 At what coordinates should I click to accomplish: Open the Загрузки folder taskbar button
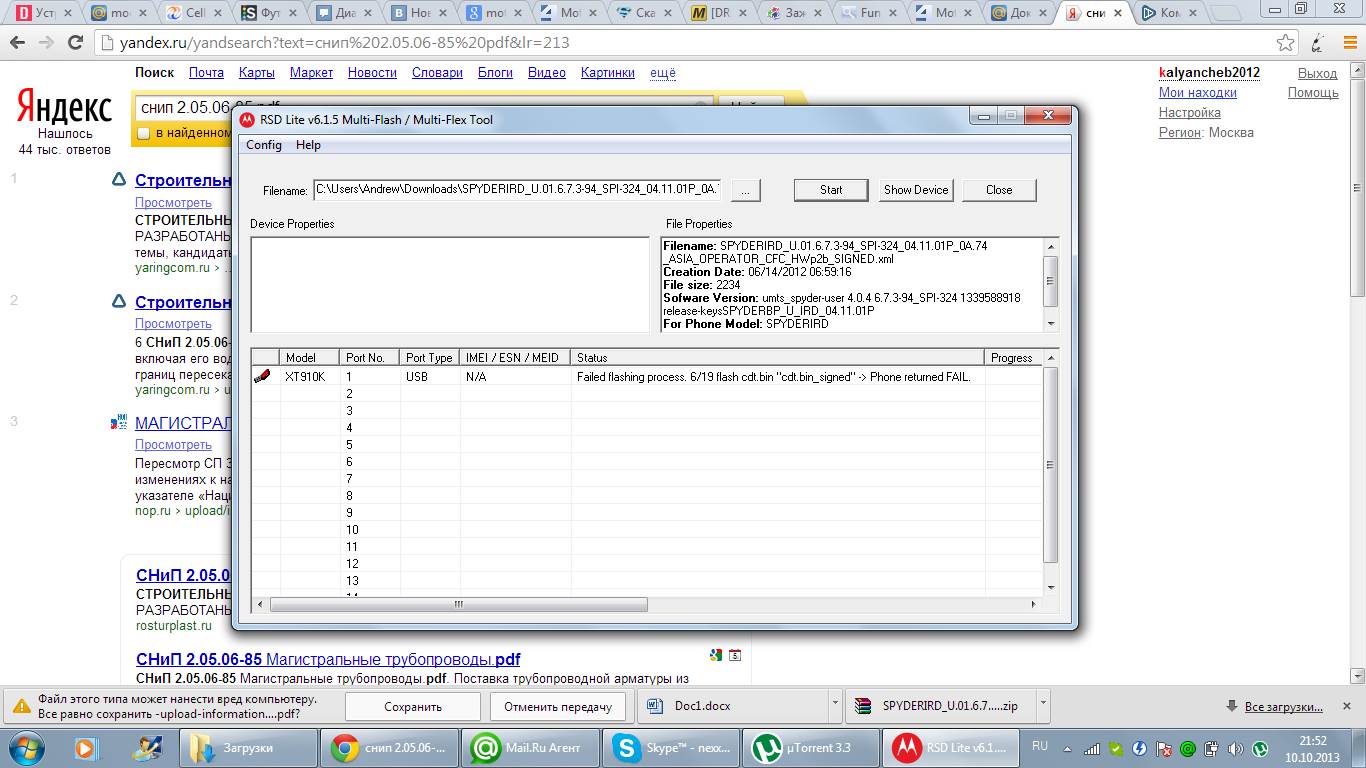[x=247, y=747]
